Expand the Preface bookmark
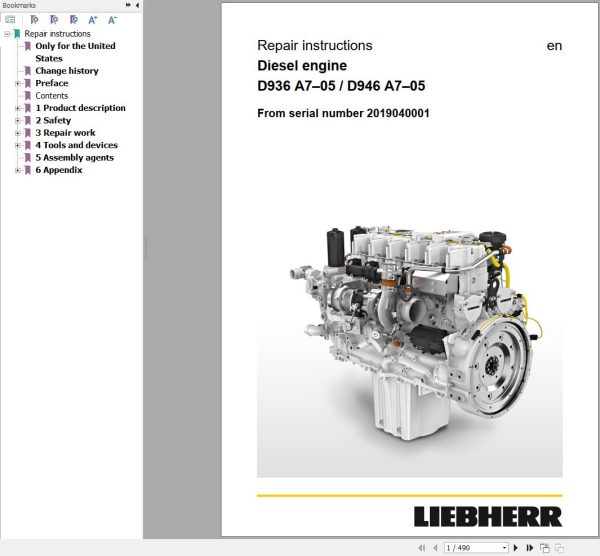Viewport: 600px width, 556px height. click(x=18, y=83)
